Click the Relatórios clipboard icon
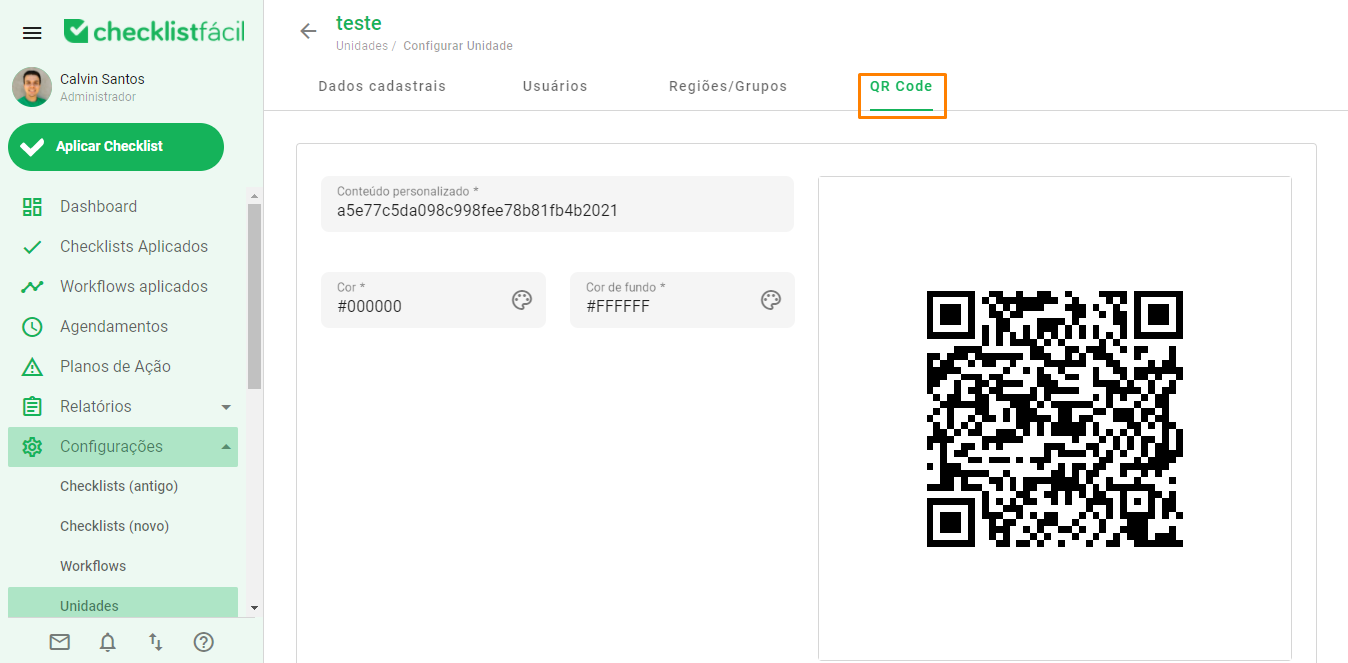This screenshot has height=663, width=1348. 32,407
